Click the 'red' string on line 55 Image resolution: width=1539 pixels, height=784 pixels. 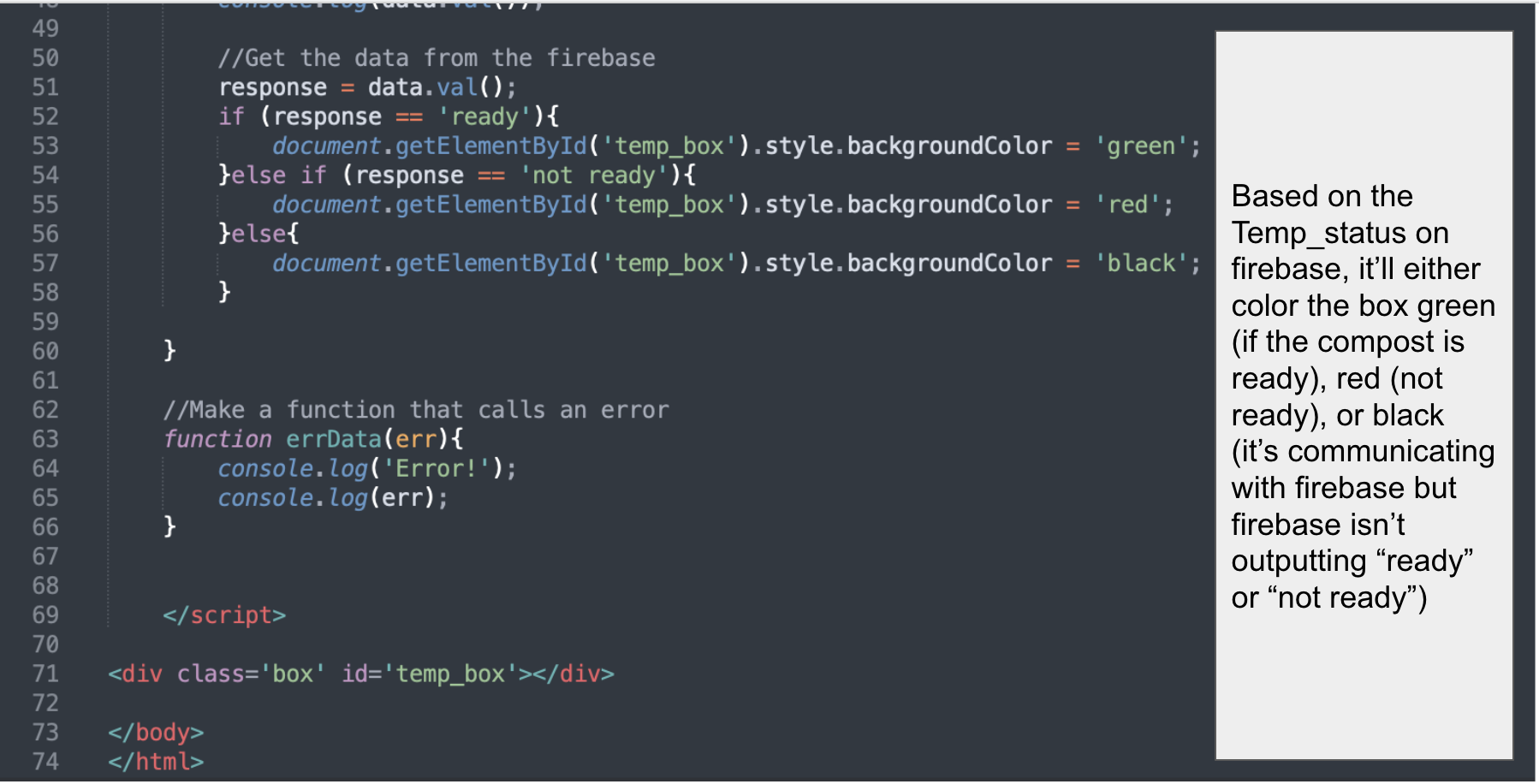click(1127, 205)
